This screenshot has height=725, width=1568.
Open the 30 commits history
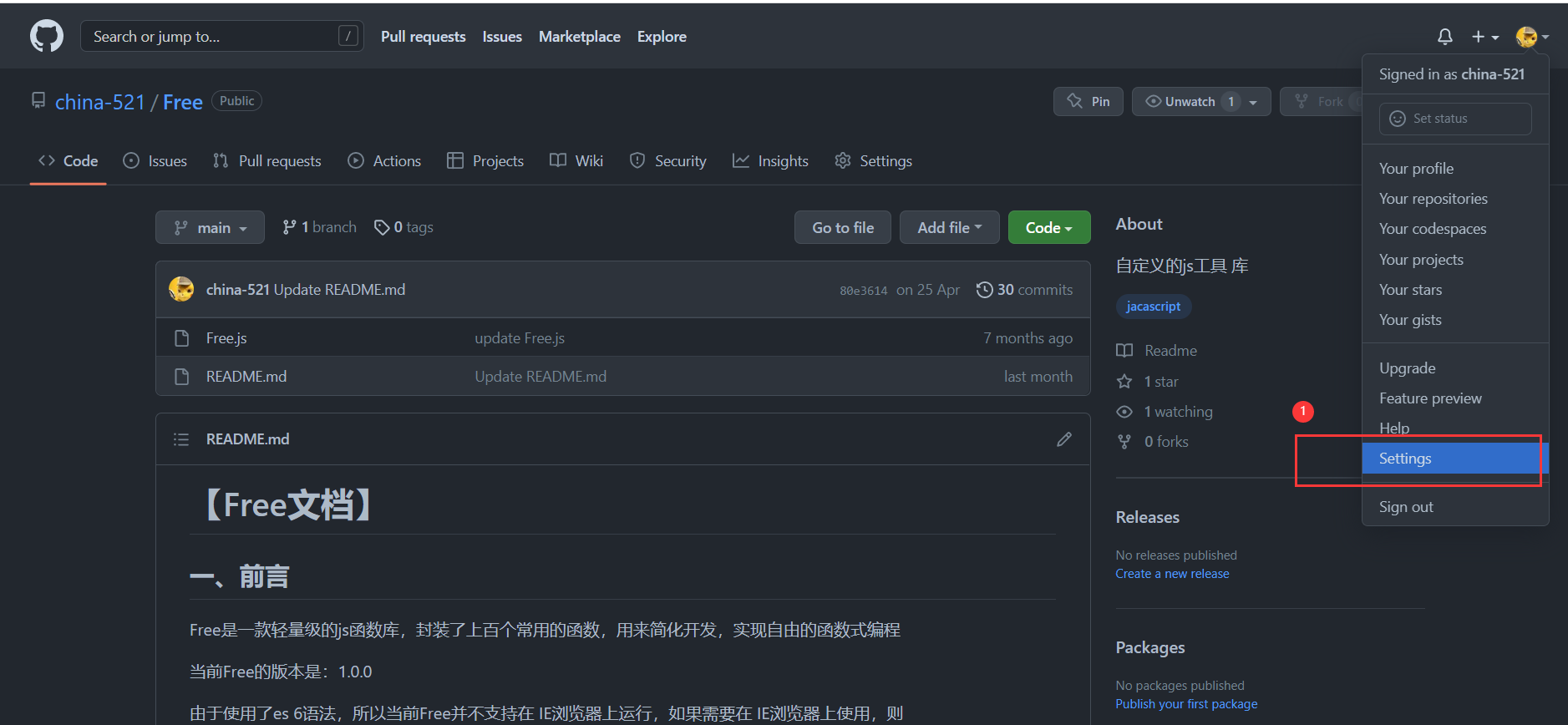pos(1024,290)
